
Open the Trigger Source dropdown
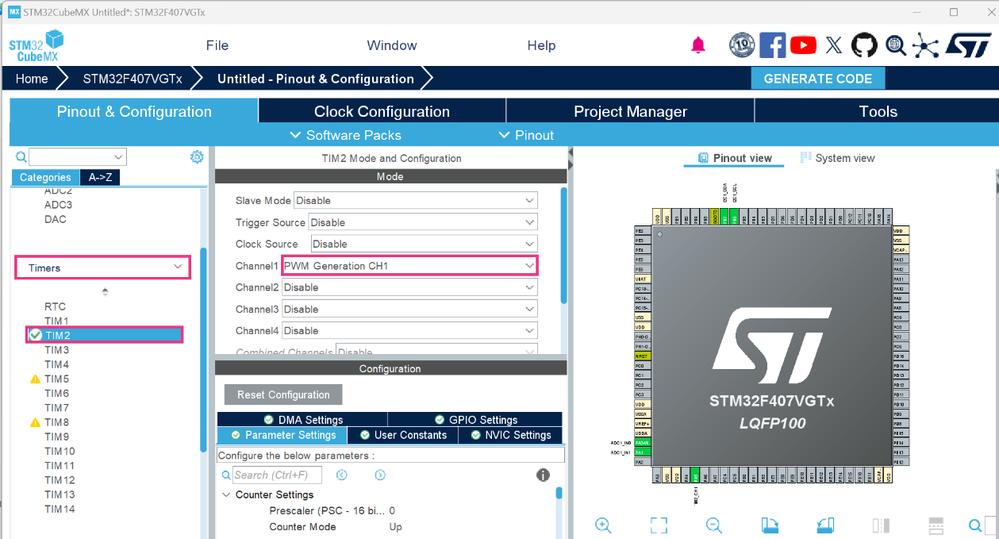[423, 222]
